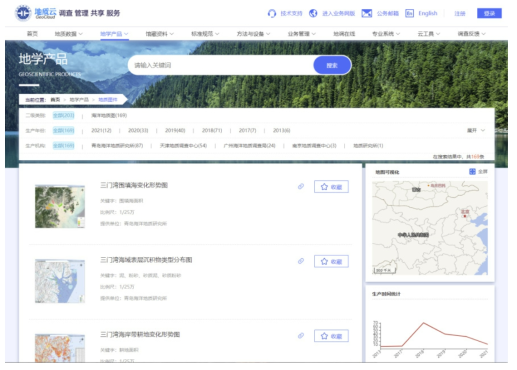Open the 地学产品 navigation menu
Viewport: 517px width, 370px height.
114,34
